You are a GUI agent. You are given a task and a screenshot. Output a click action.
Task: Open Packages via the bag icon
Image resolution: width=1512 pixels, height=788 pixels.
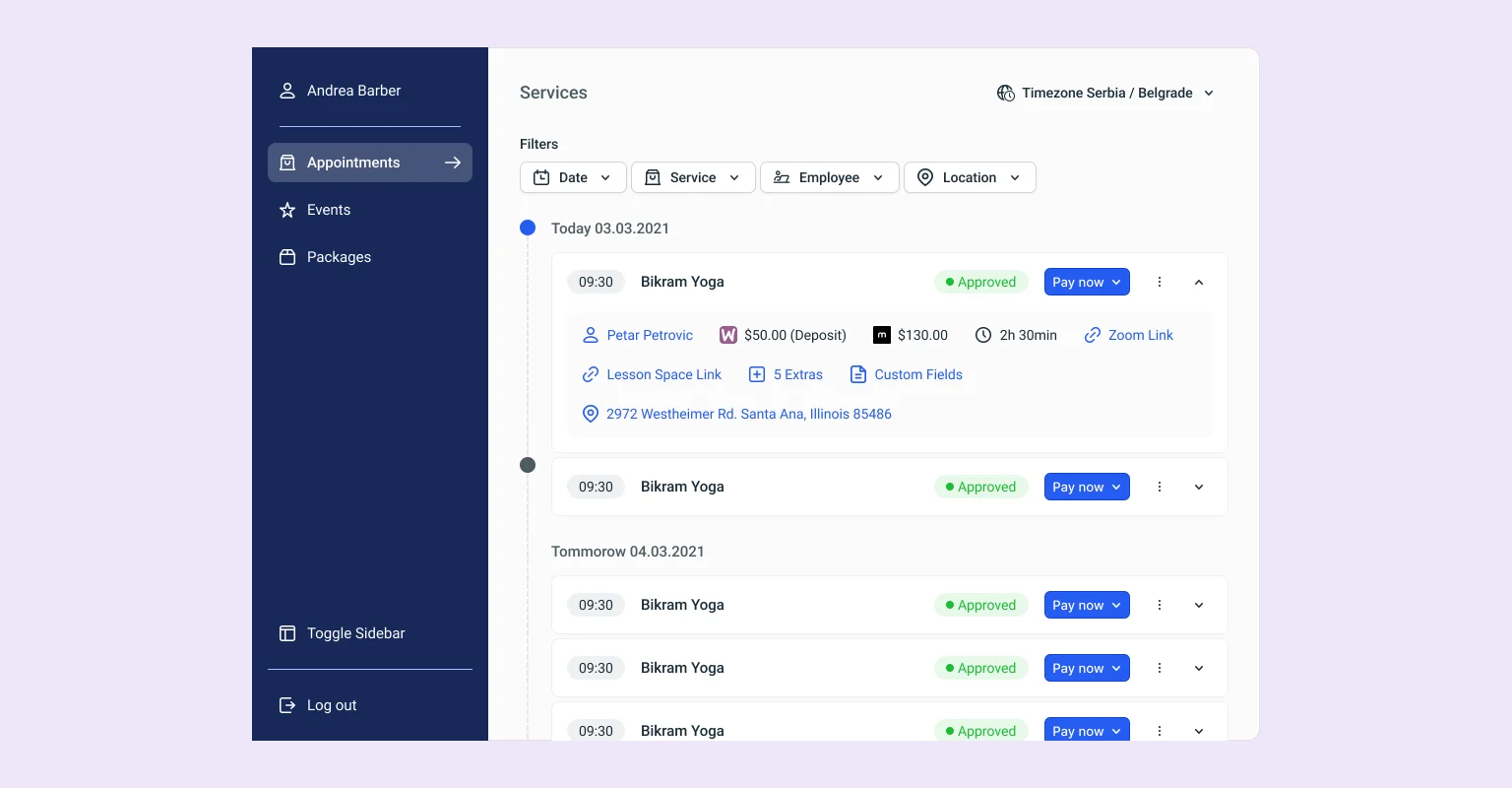click(x=287, y=257)
